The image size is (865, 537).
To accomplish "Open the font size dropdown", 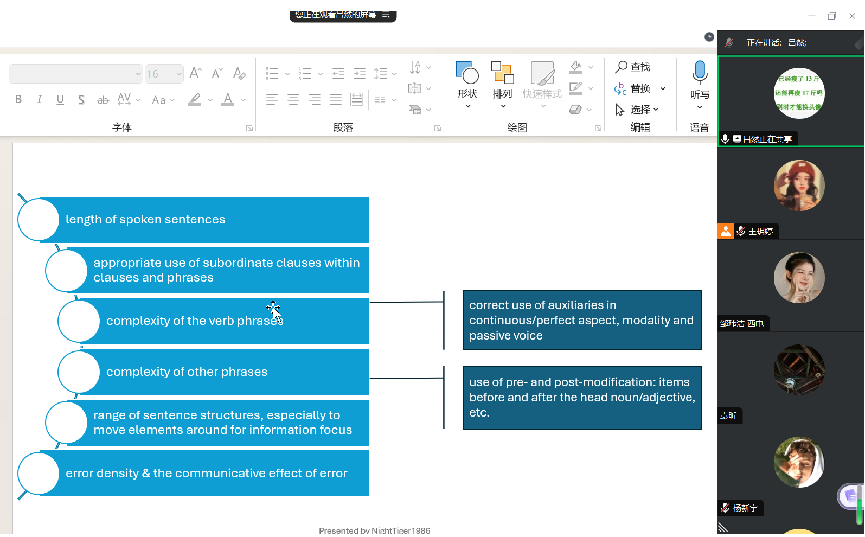I will [x=178, y=74].
